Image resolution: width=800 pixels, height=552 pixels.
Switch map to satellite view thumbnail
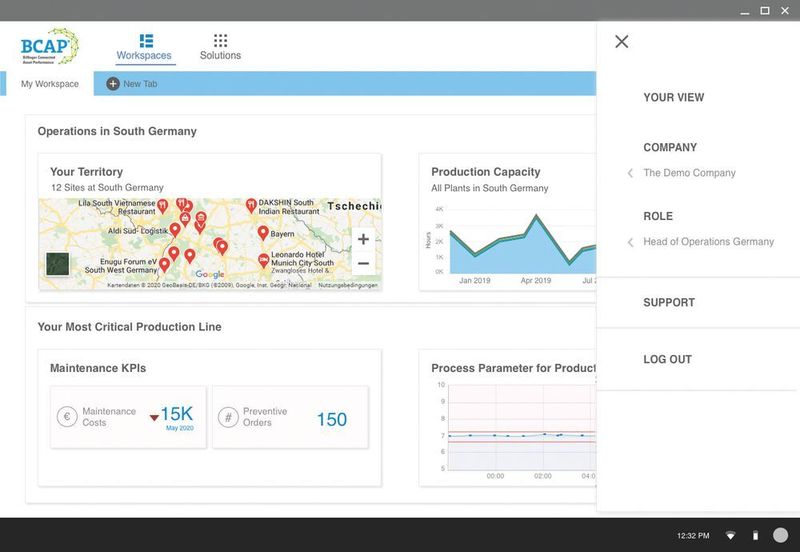pyautogui.click(x=58, y=264)
